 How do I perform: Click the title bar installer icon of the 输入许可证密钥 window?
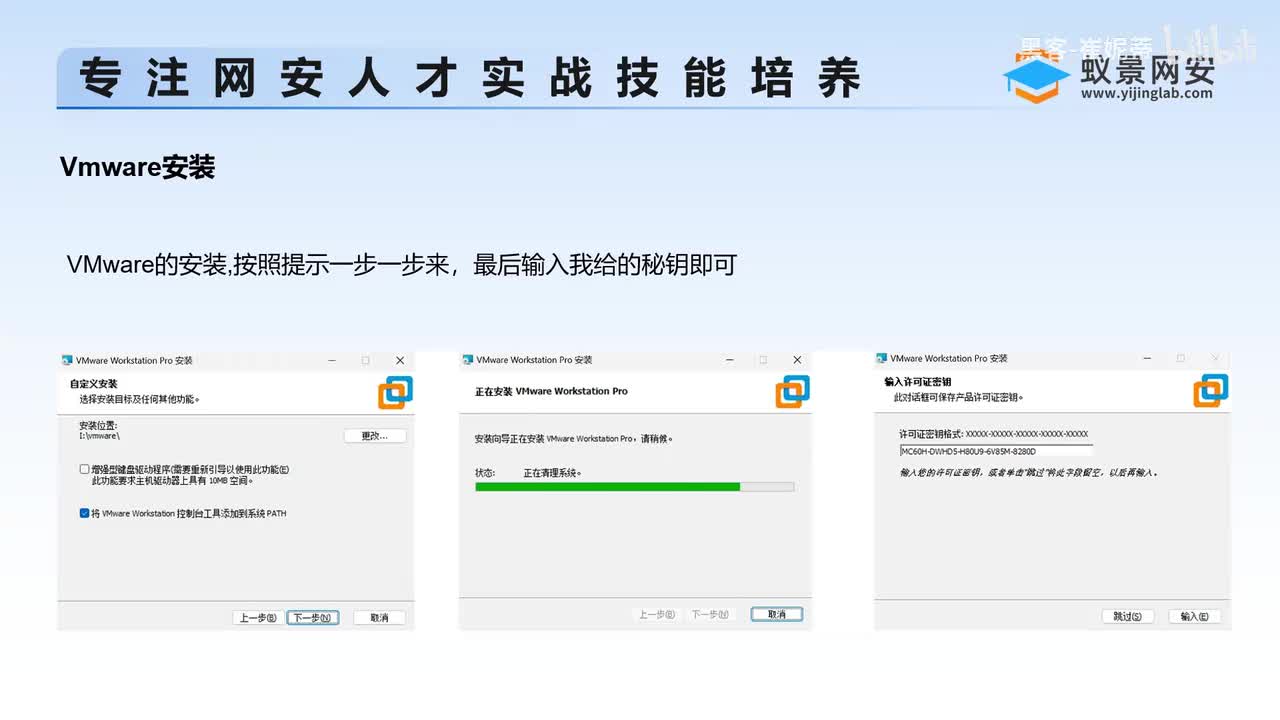point(881,358)
